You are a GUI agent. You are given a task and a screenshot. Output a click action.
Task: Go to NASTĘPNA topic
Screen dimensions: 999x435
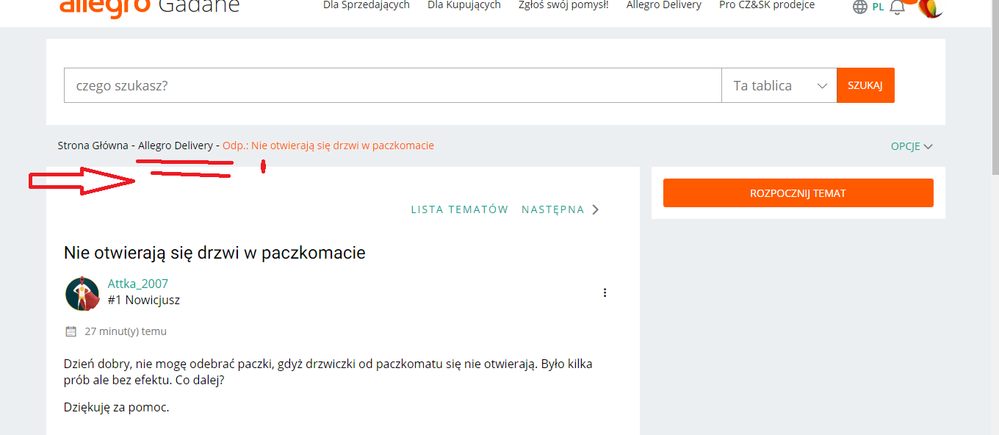click(552, 210)
